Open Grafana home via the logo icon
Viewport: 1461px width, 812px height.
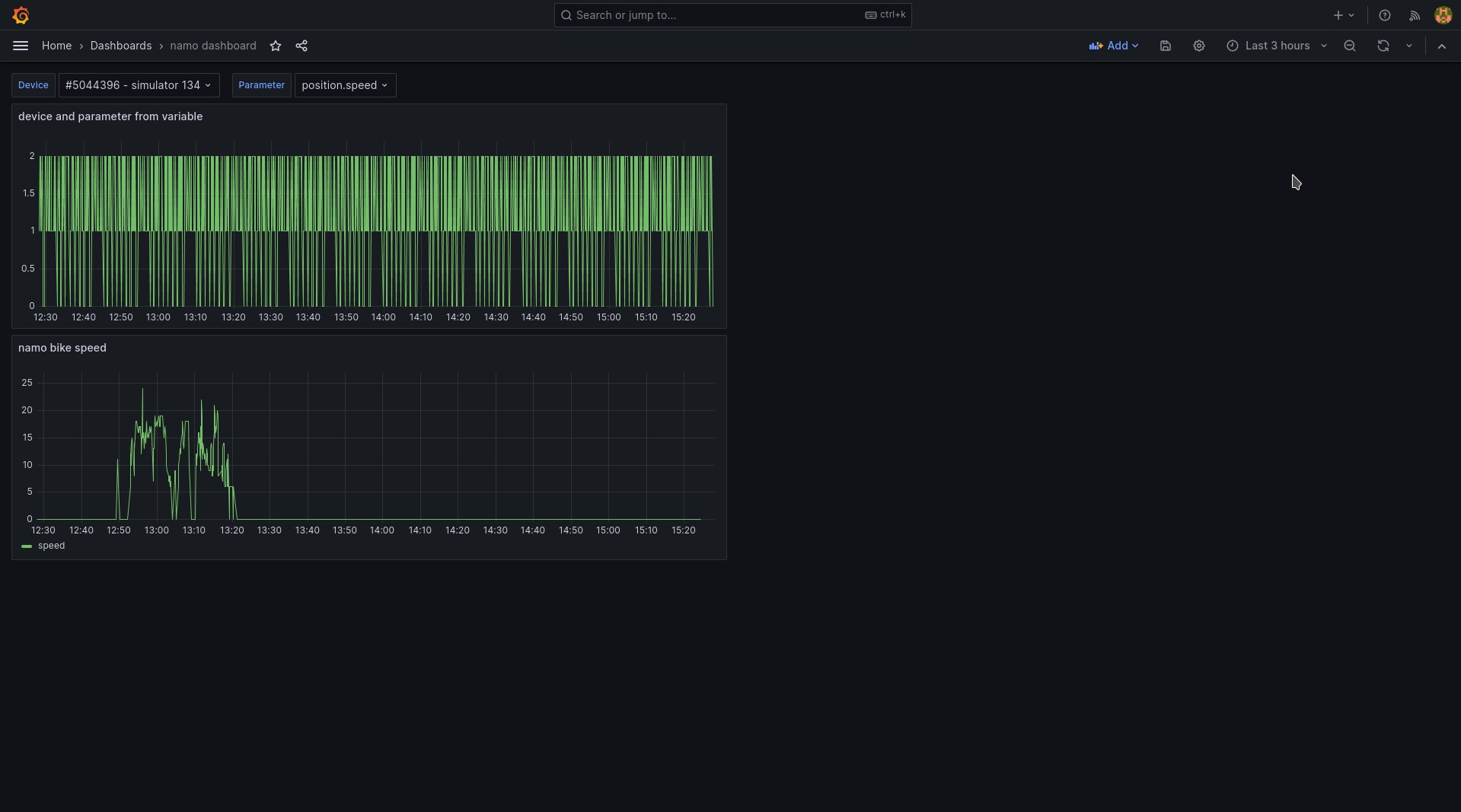click(21, 15)
